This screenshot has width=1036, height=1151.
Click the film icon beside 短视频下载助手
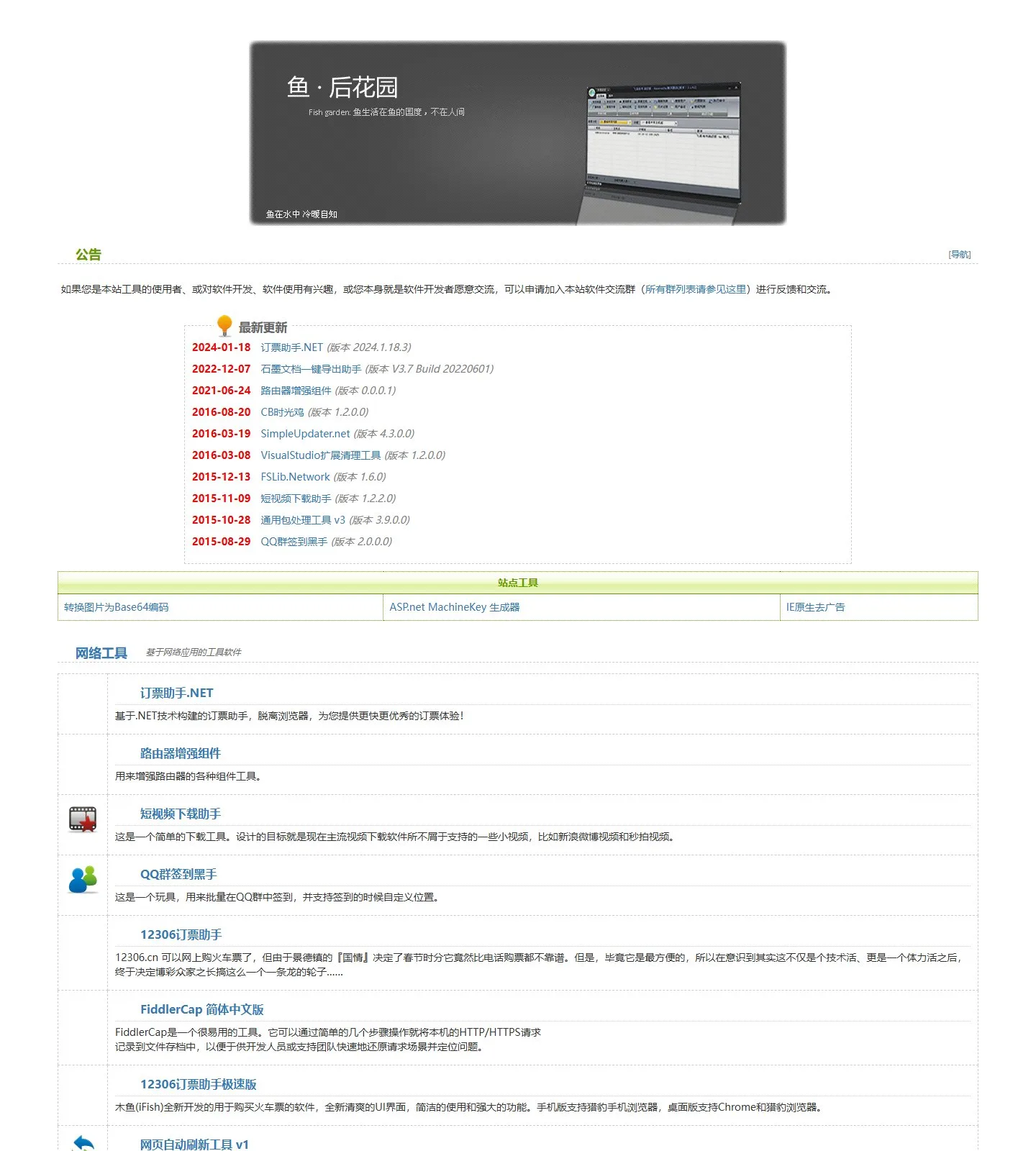coord(83,819)
